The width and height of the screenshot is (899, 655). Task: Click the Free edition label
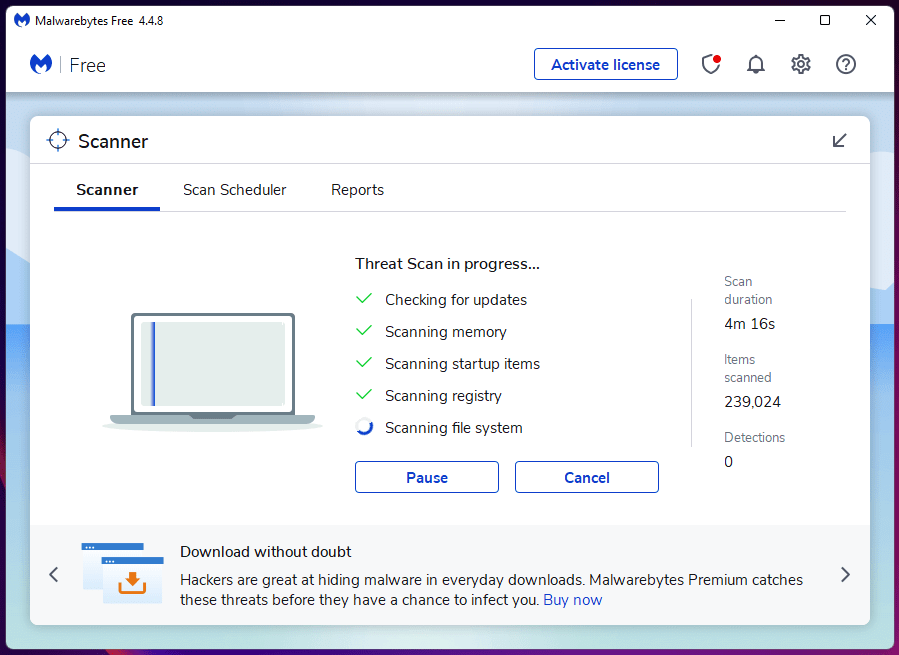click(x=87, y=65)
